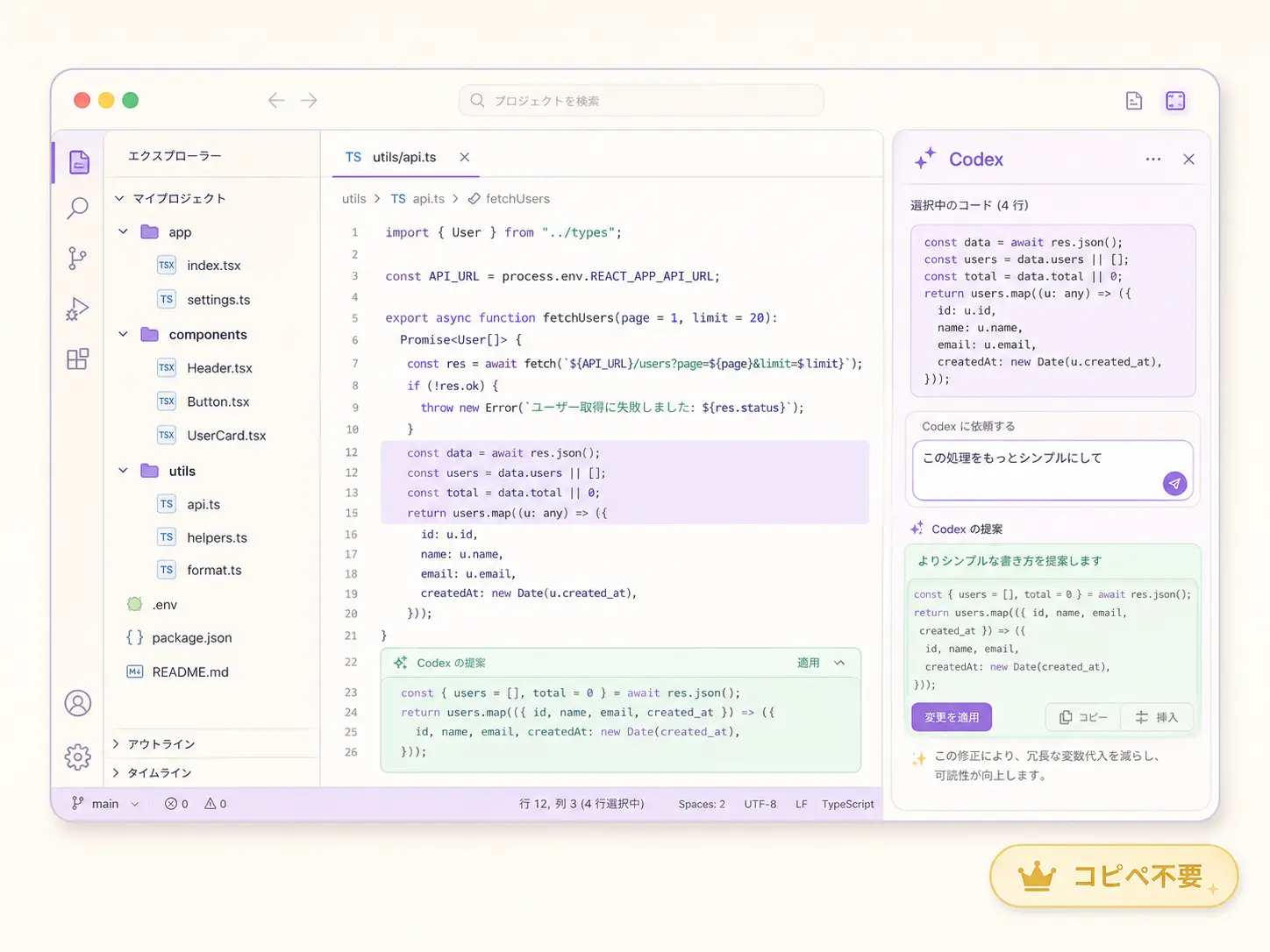Screen dimensions: 1270x952
Task: Click the Codex sparkle logo in panel header
Action: (924, 159)
